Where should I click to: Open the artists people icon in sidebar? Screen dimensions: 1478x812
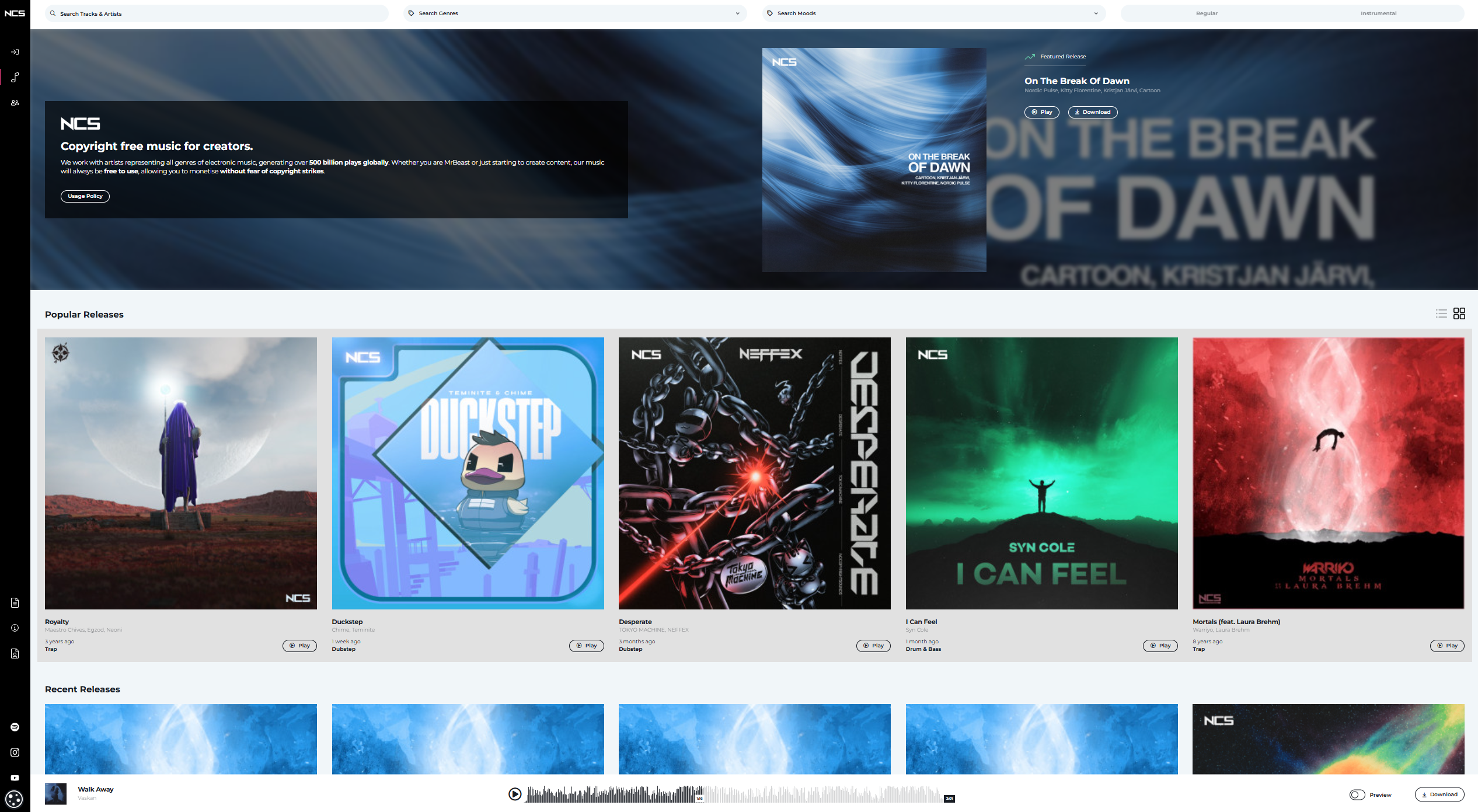[15, 103]
